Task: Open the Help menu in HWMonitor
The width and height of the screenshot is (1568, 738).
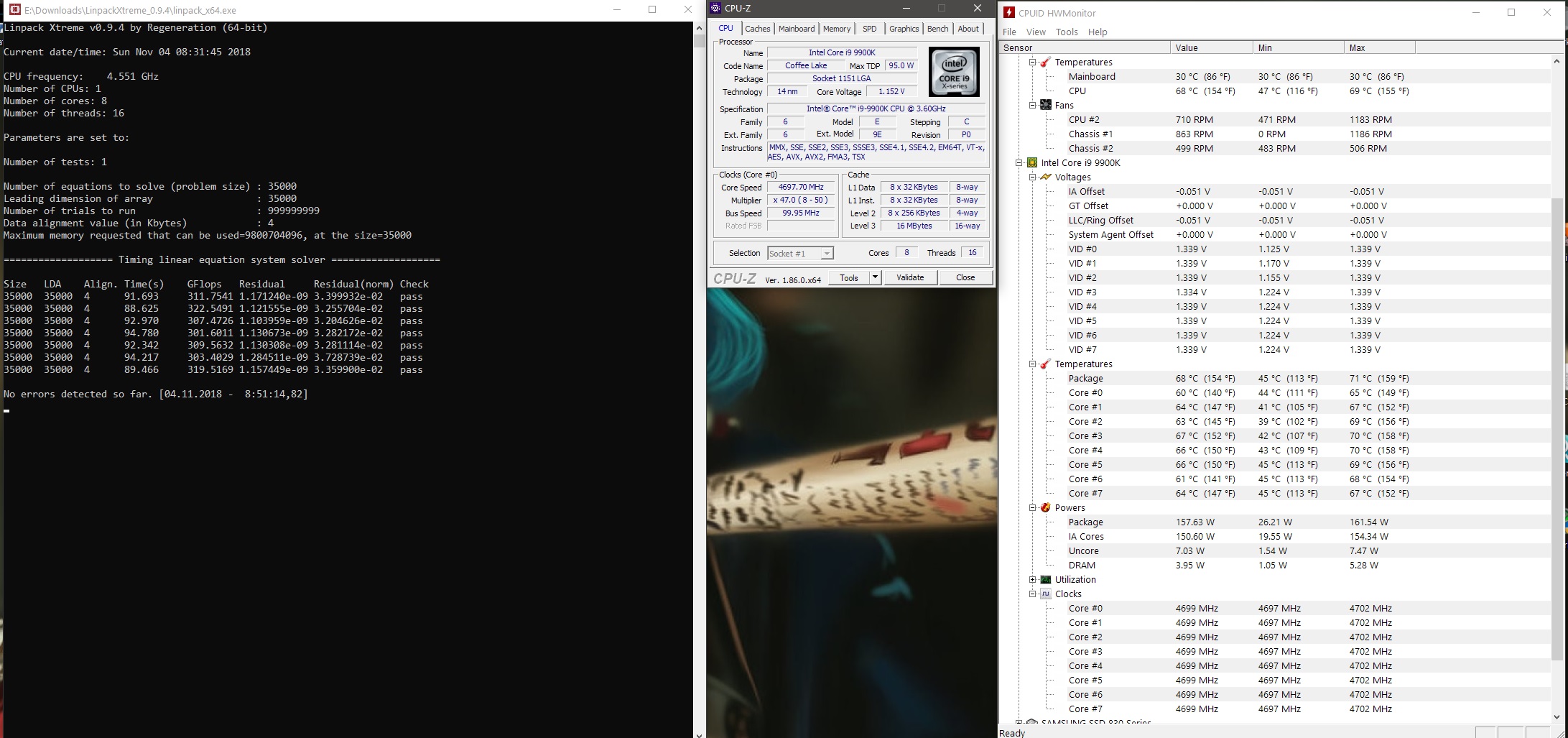Action: [1098, 32]
